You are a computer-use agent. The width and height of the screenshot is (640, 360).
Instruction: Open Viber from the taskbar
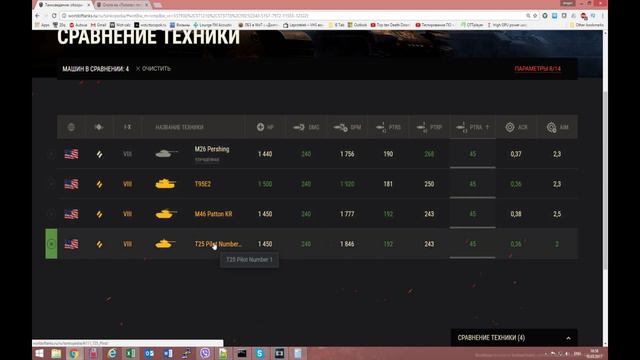point(205,353)
